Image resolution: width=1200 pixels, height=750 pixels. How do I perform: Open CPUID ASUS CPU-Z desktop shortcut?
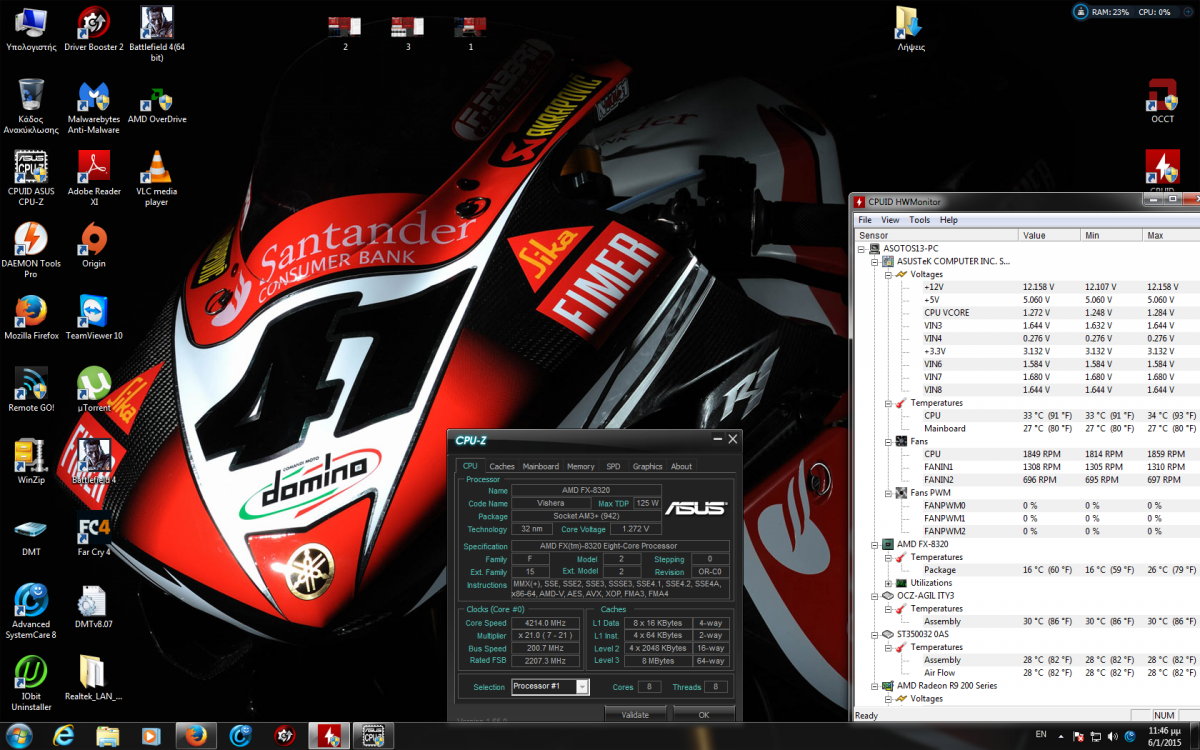pyautogui.click(x=31, y=178)
